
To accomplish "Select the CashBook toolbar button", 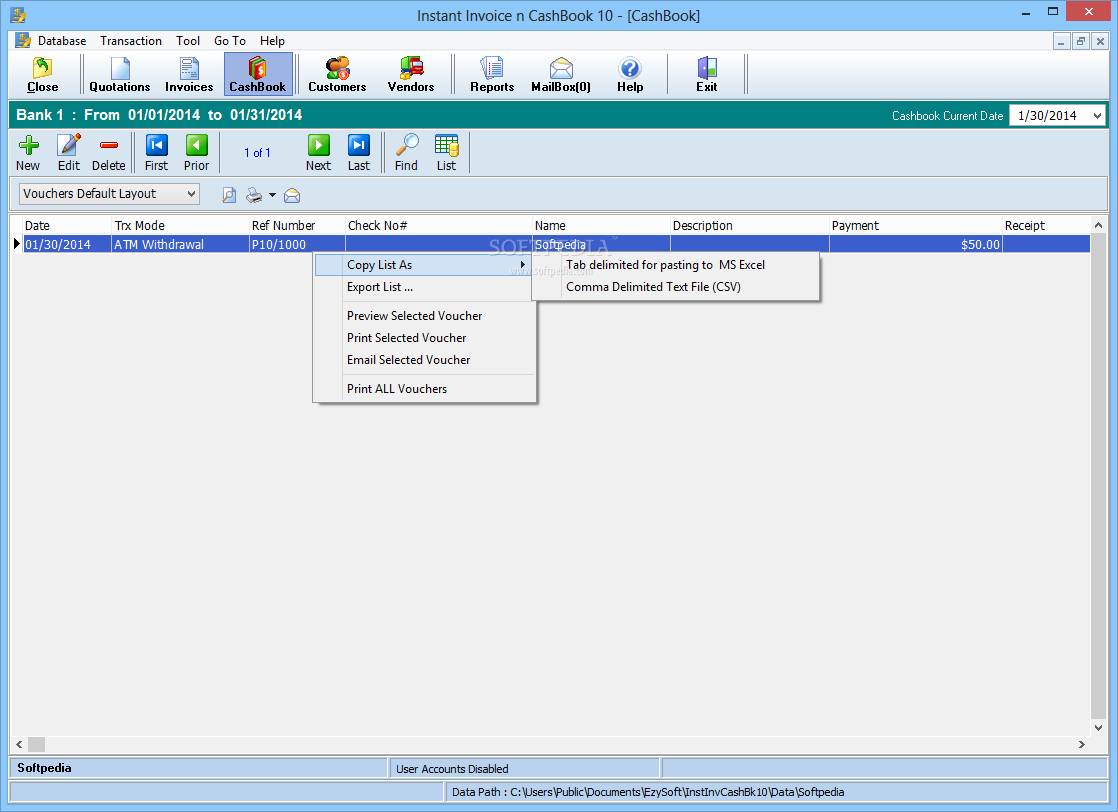I will tap(257, 75).
